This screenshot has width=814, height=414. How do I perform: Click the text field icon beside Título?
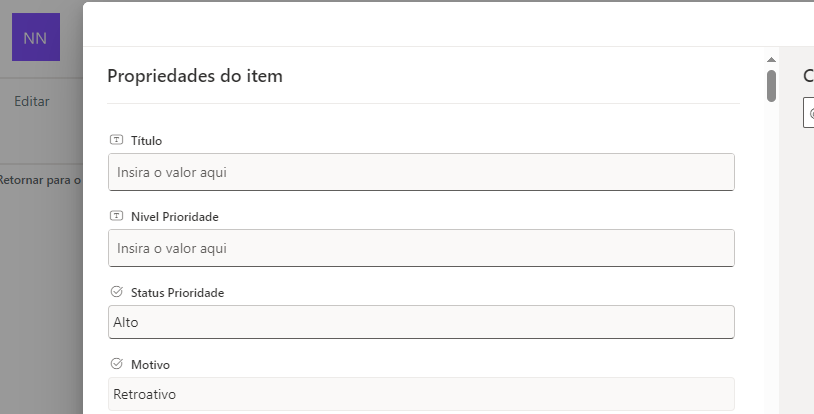click(x=116, y=140)
